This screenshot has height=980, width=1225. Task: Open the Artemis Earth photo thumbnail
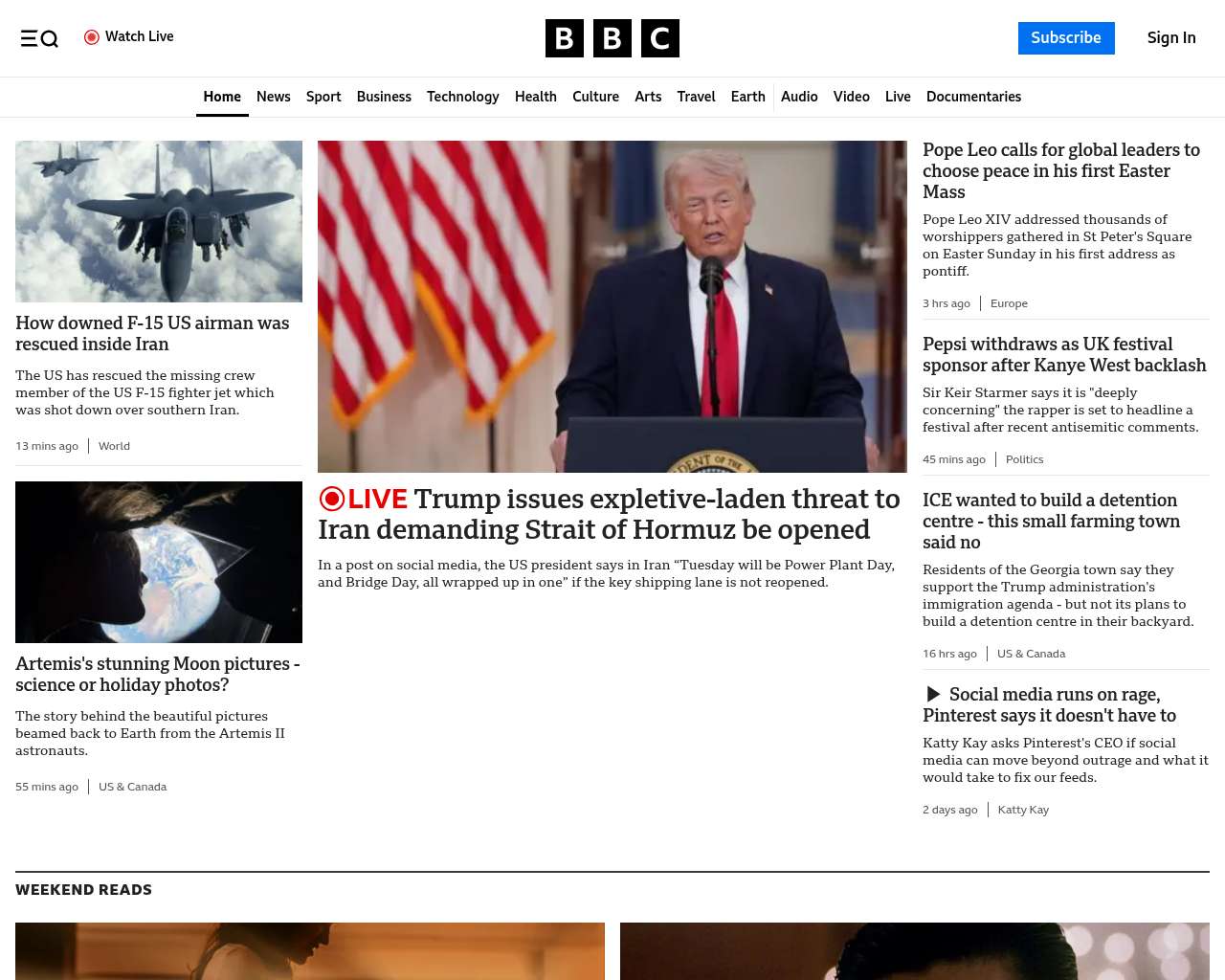tap(159, 562)
